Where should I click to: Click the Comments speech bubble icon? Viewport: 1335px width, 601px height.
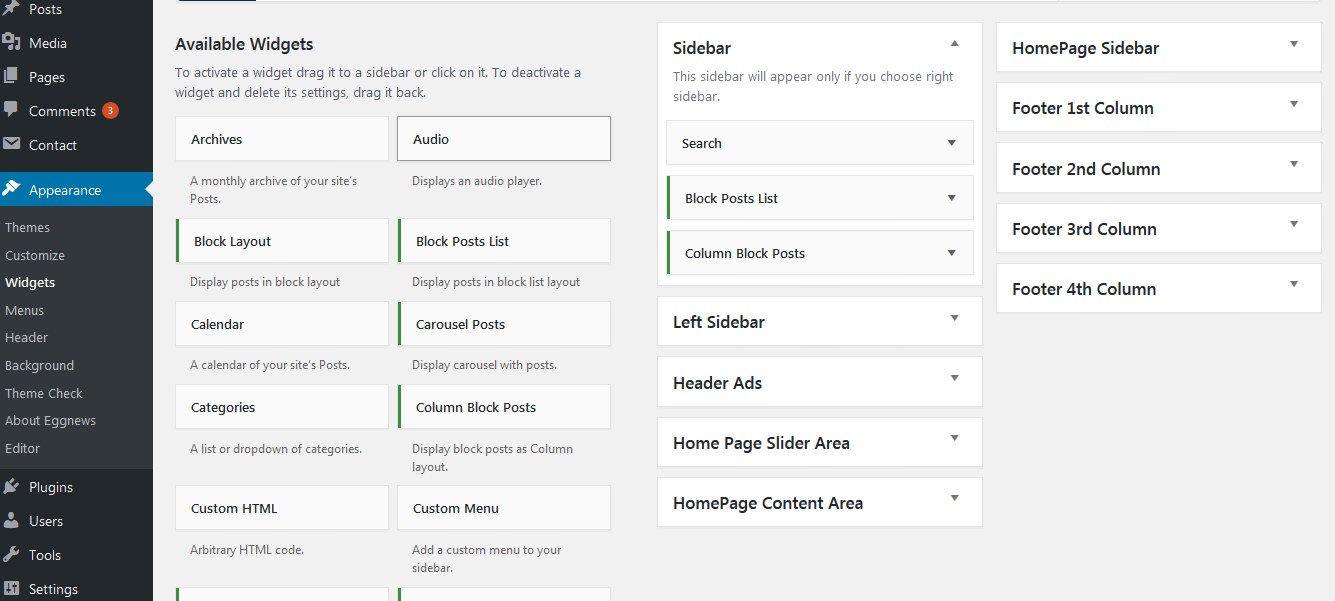click(12, 110)
